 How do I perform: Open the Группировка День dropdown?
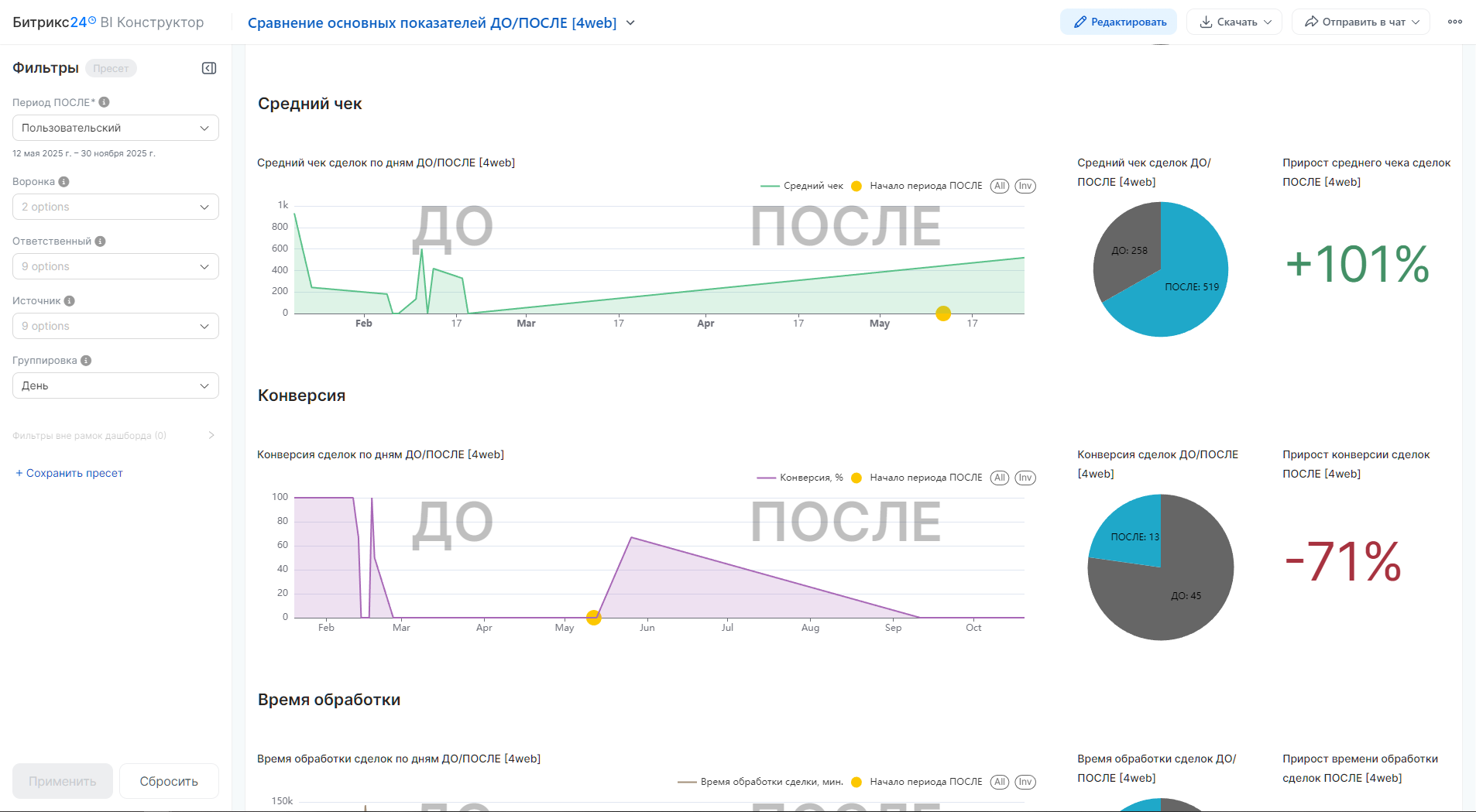point(115,385)
